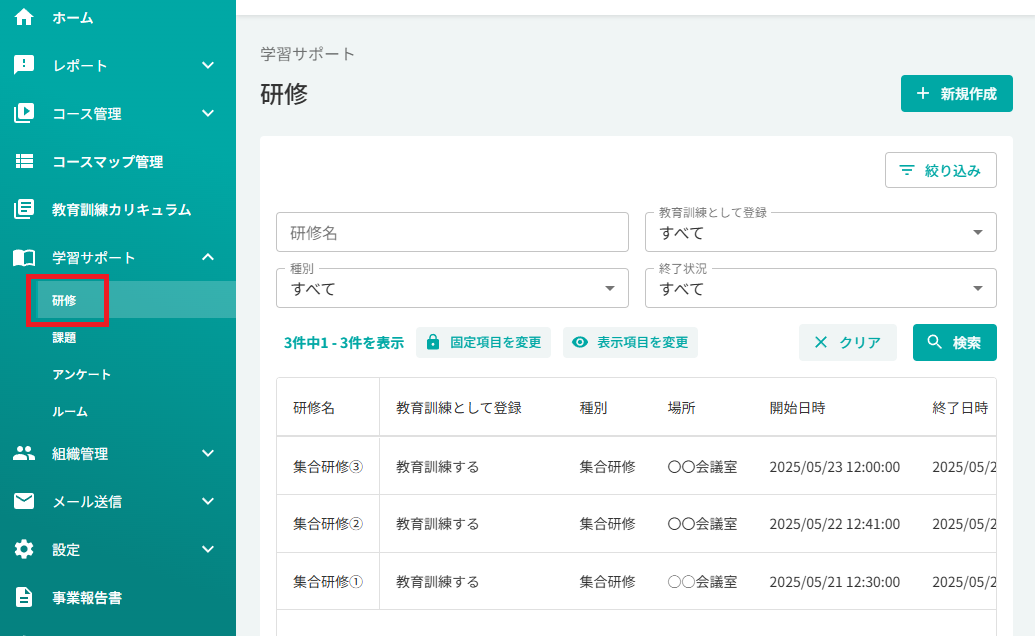1035x636 pixels.
Task: Expand the 設定 menu chevron
Action: click(x=208, y=549)
